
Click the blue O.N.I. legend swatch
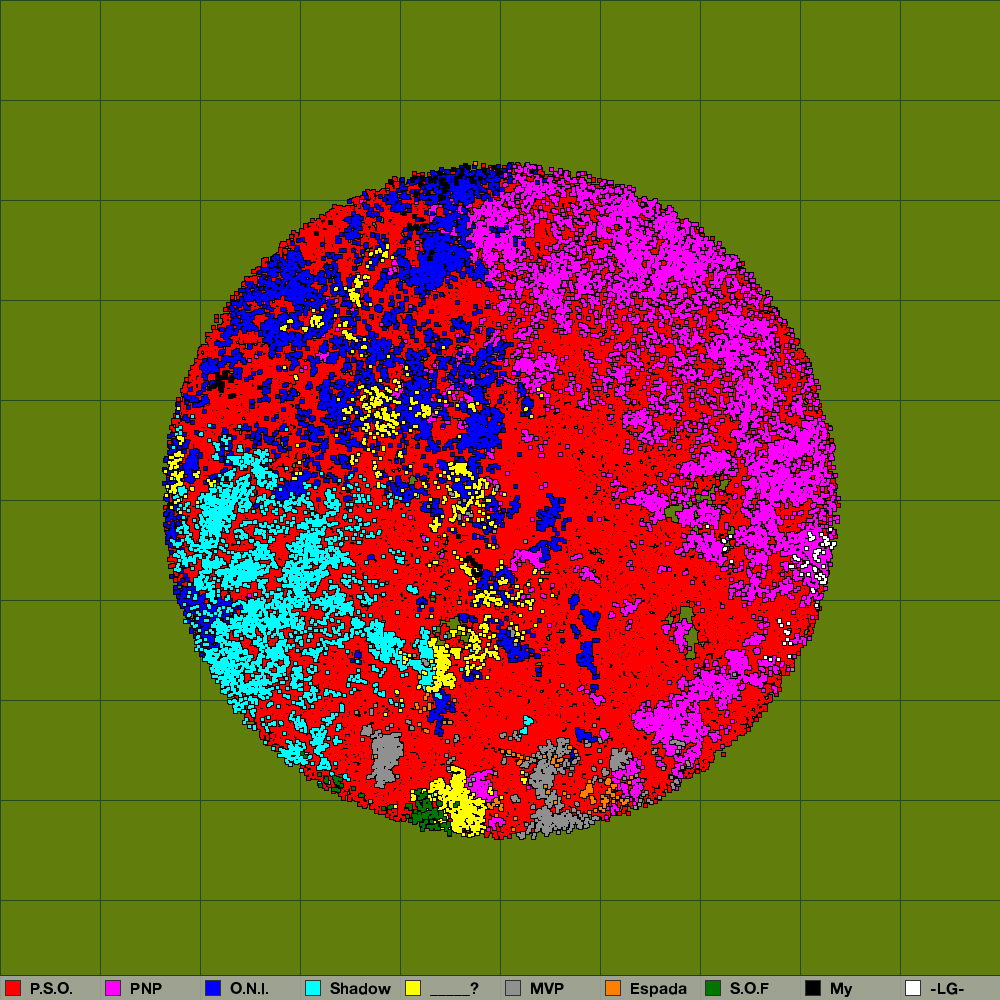[213, 988]
